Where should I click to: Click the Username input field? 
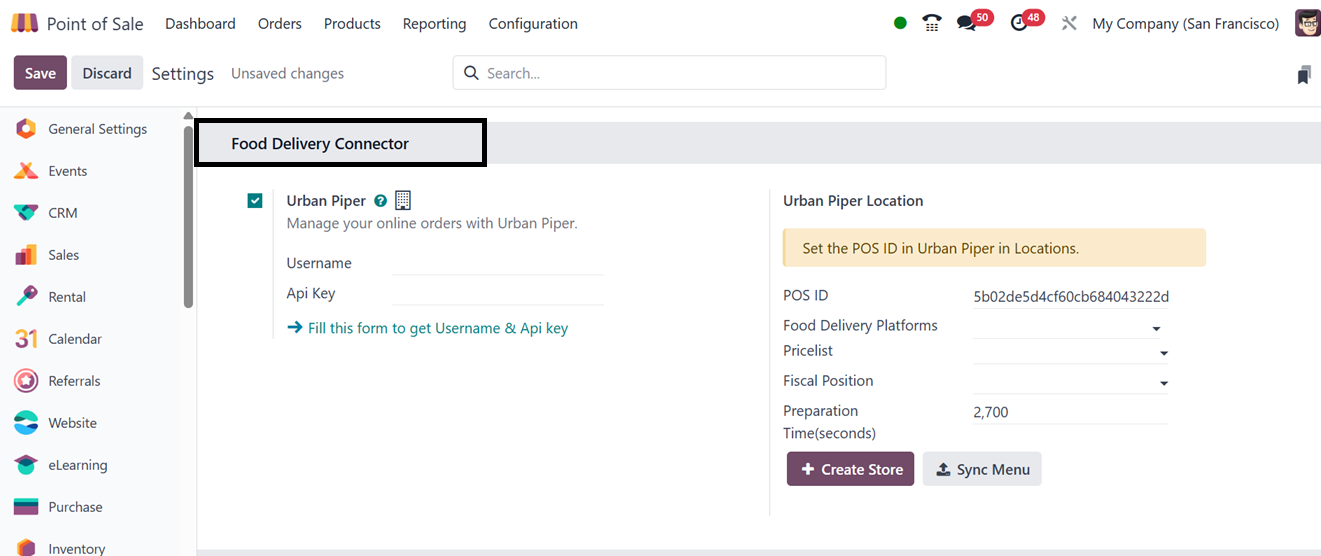tap(498, 263)
